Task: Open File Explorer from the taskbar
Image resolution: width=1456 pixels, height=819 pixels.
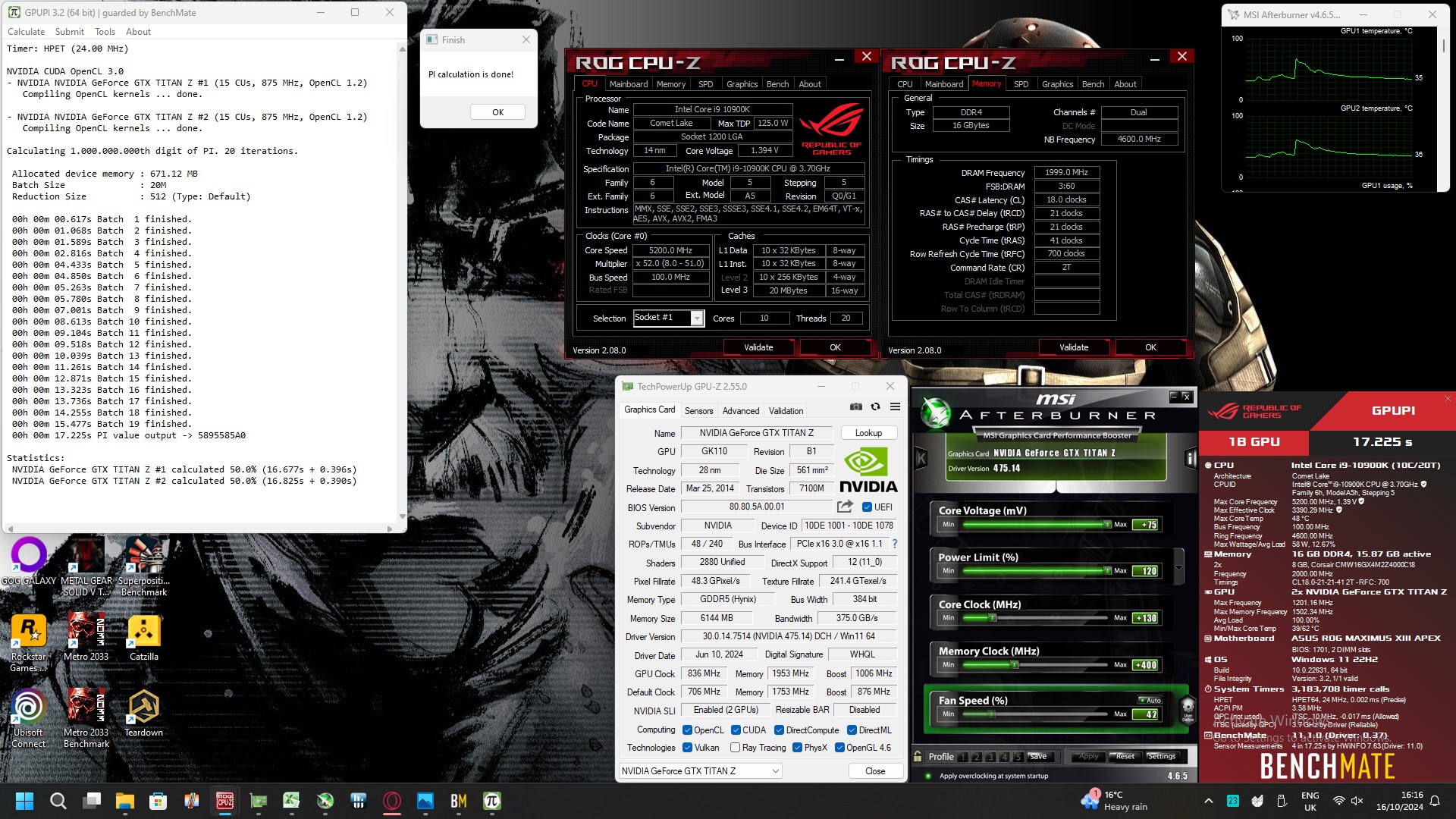Action: click(125, 801)
